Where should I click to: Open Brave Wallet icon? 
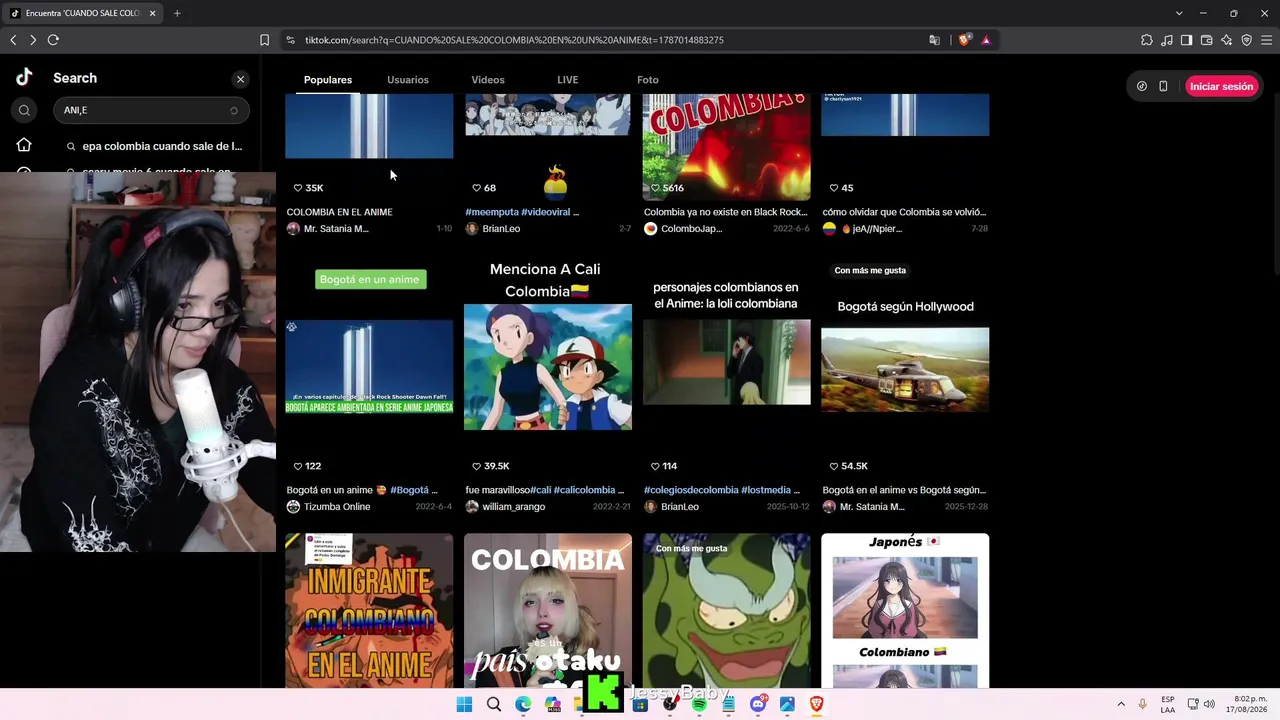pos(1206,40)
